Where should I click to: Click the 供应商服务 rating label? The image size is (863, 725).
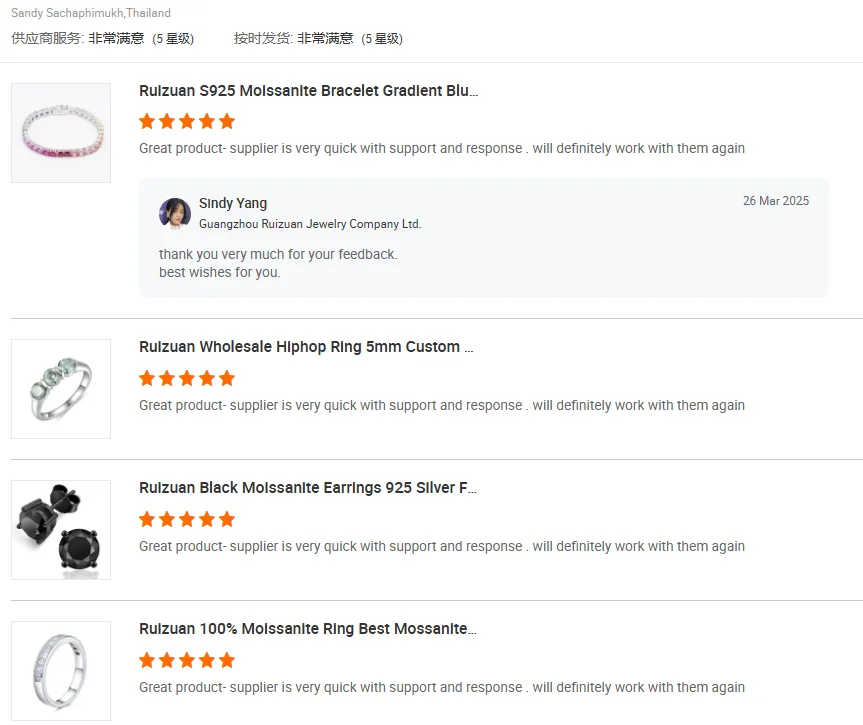[48, 39]
